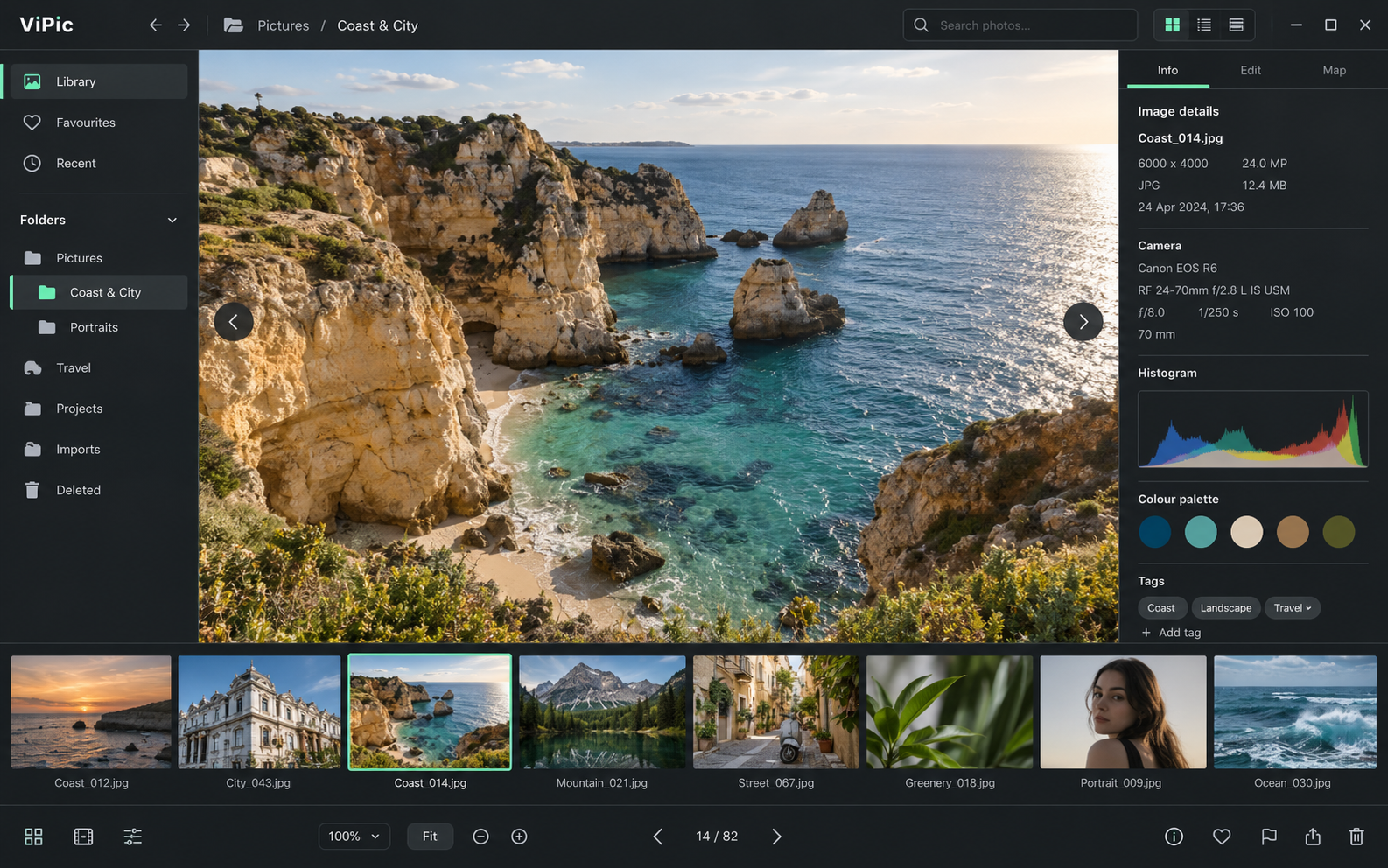Open the Coast_012.jpg sunset thumbnail

coord(91,712)
